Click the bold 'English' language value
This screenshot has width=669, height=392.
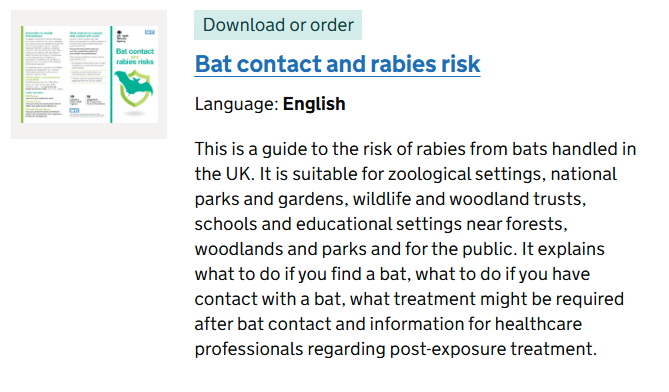pyautogui.click(x=314, y=104)
